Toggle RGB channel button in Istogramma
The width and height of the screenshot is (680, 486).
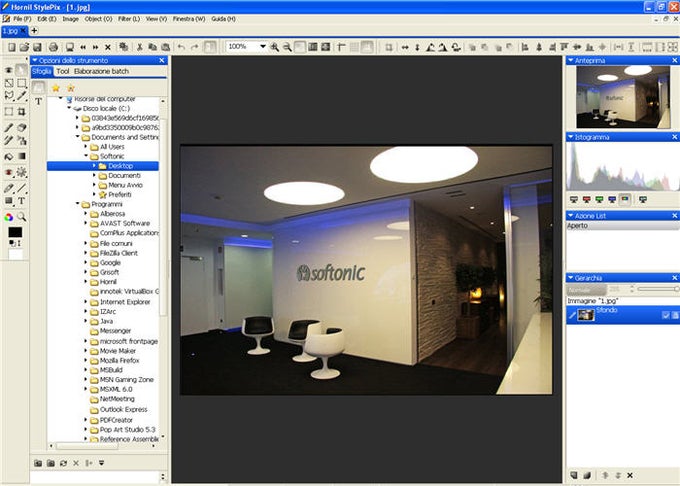pos(624,199)
